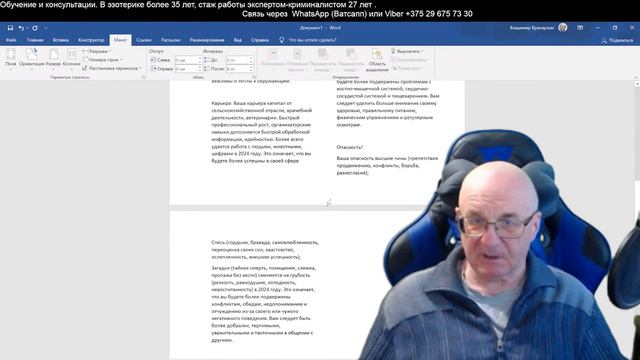Viewport: 640px width, 360px height.
Task: Increase the Справа indent with spinner arrow
Action: (x=200, y=67)
